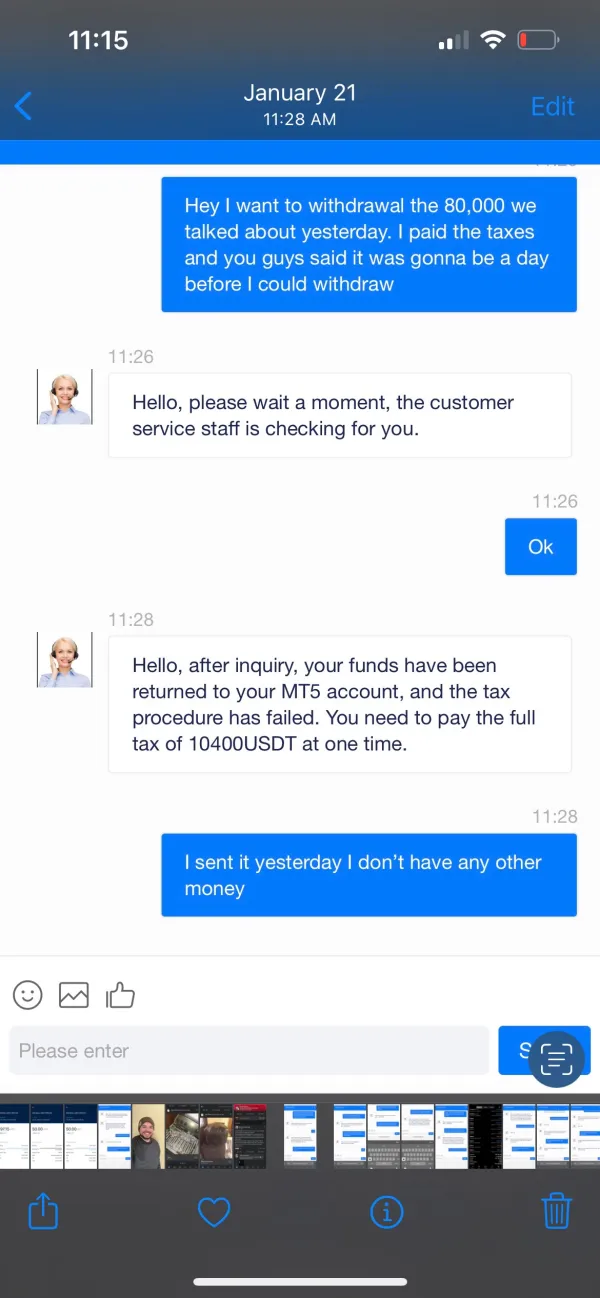Favorite this photo with the heart icon
The height and width of the screenshot is (1298, 600).
(x=214, y=1212)
